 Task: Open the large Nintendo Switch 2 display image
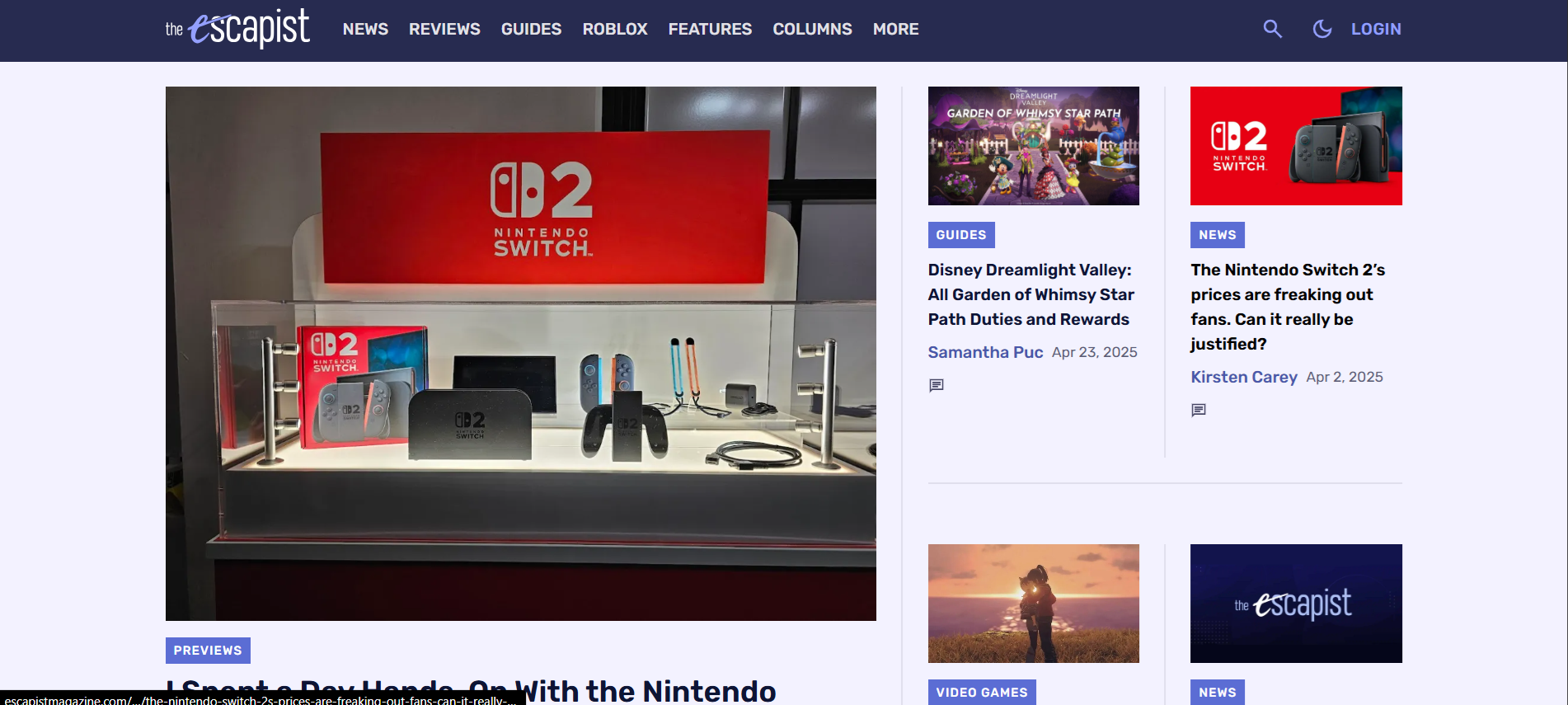coord(520,353)
